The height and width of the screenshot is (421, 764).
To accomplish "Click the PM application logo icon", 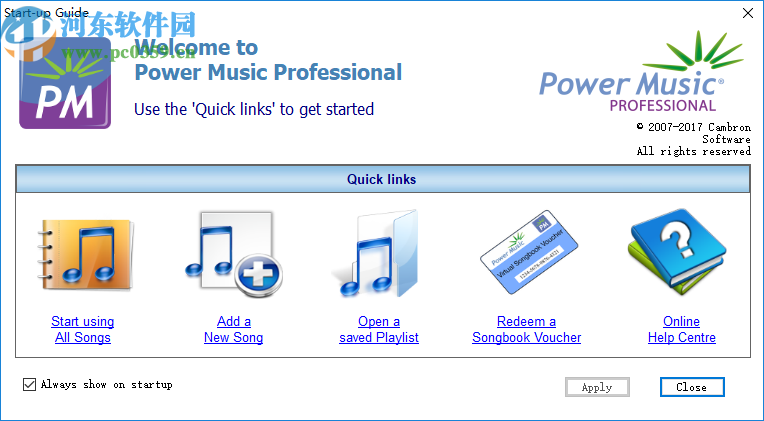I will pyautogui.click(x=65, y=83).
